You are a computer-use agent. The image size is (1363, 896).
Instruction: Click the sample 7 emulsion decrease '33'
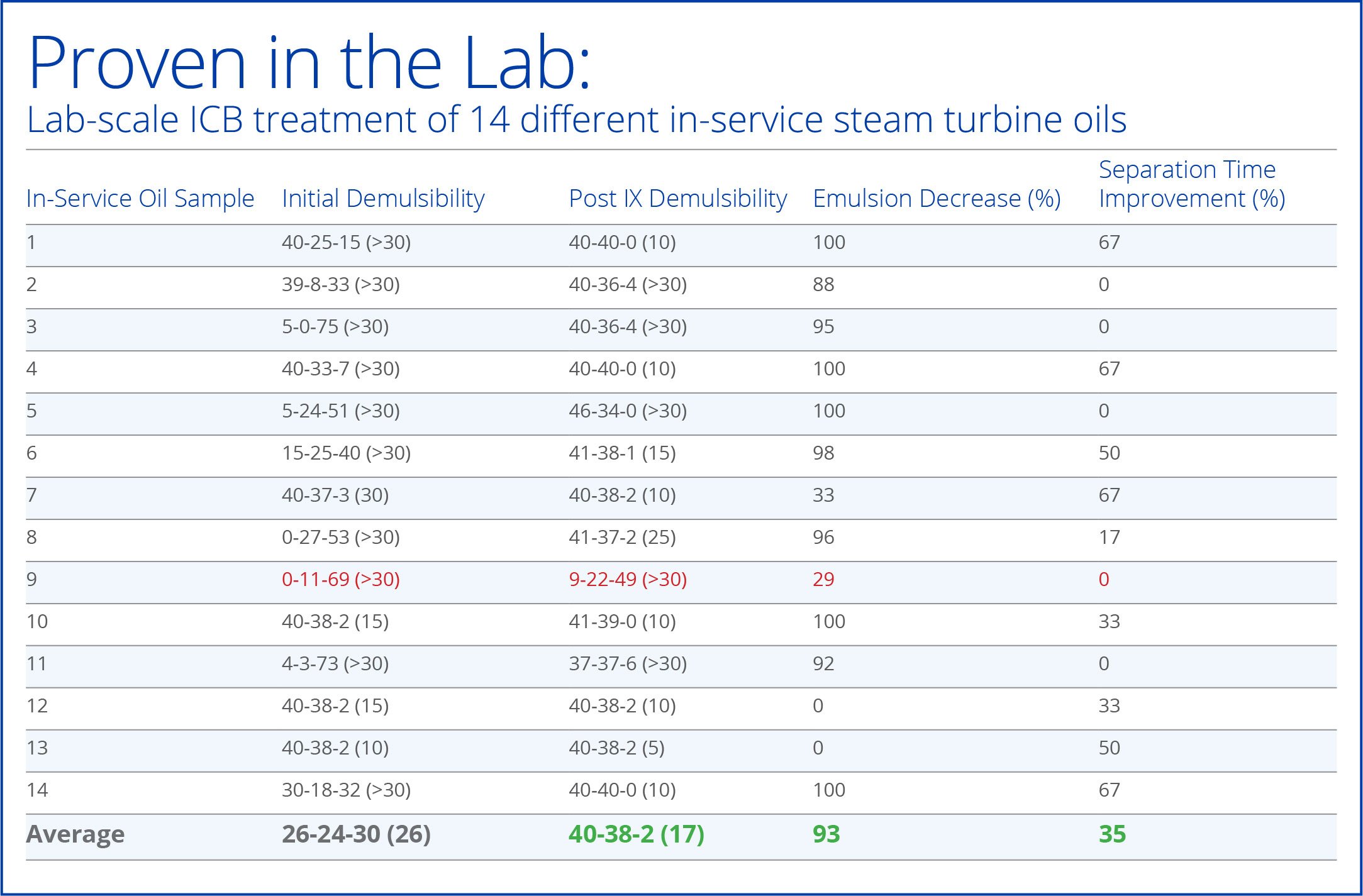[x=823, y=495]
